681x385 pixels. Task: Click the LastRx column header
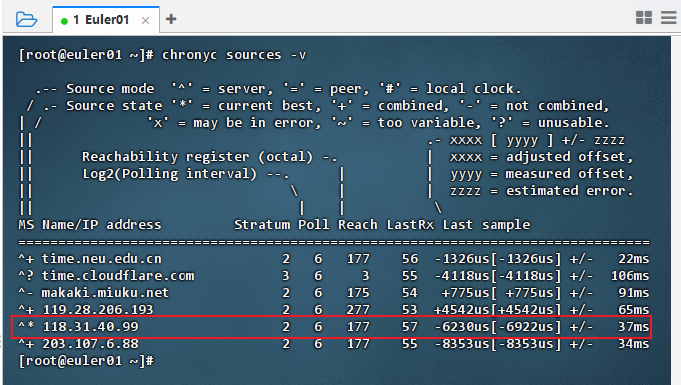[x=410, y=225]
